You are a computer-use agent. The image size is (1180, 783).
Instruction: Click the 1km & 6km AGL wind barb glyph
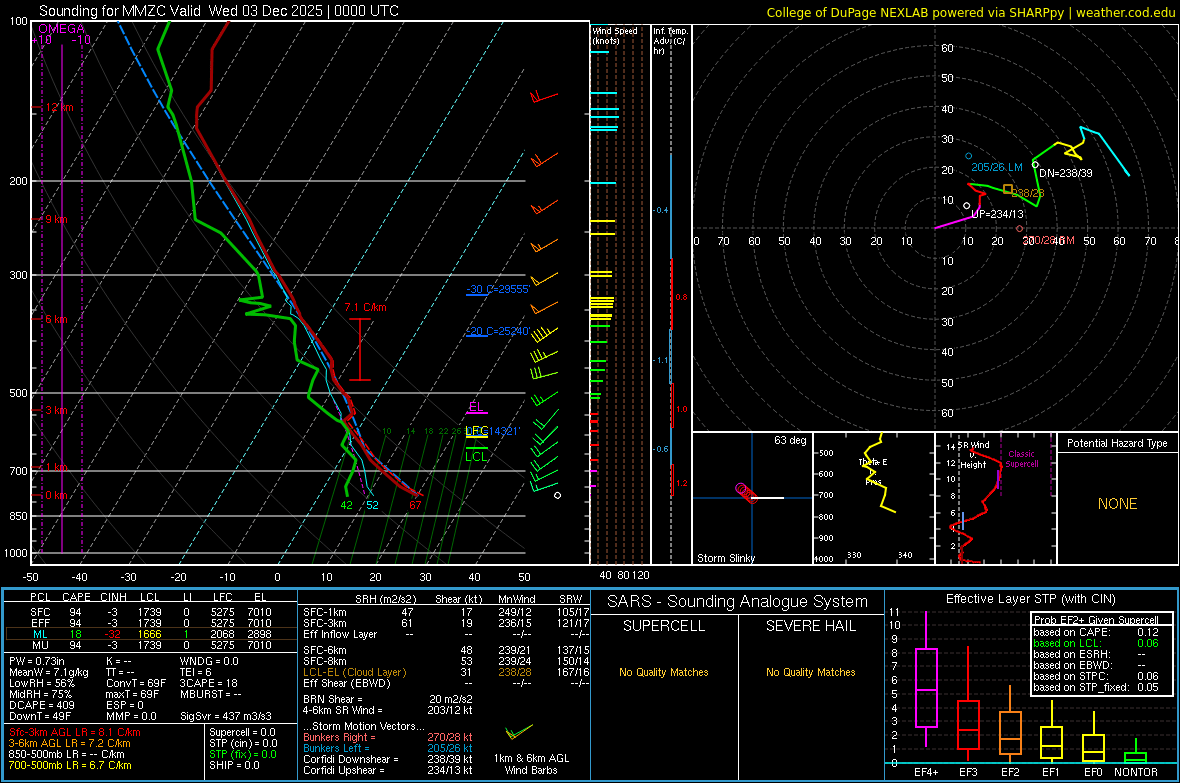click(x=519, y=731)
